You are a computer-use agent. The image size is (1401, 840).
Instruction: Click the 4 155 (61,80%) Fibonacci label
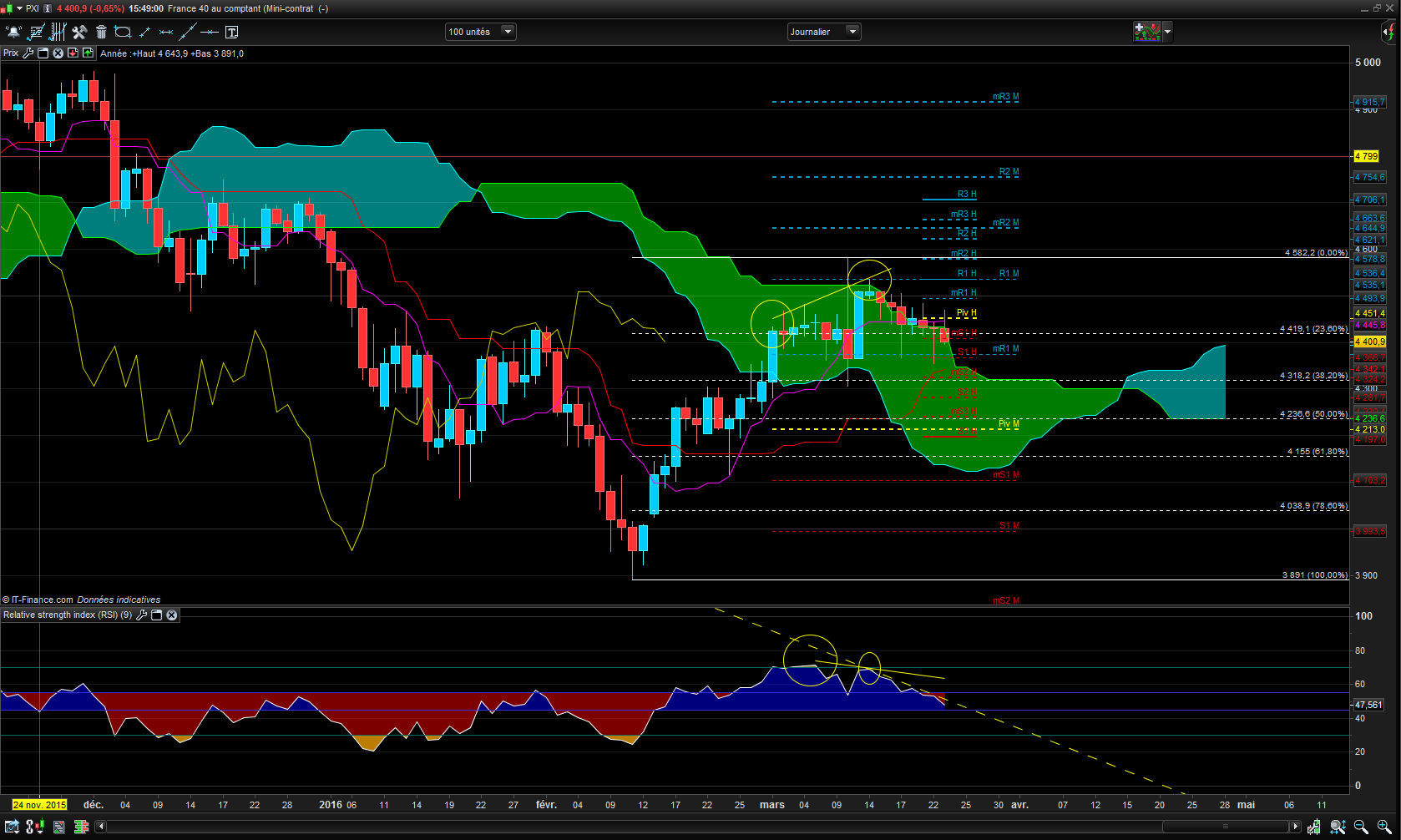coord(1317,452)
